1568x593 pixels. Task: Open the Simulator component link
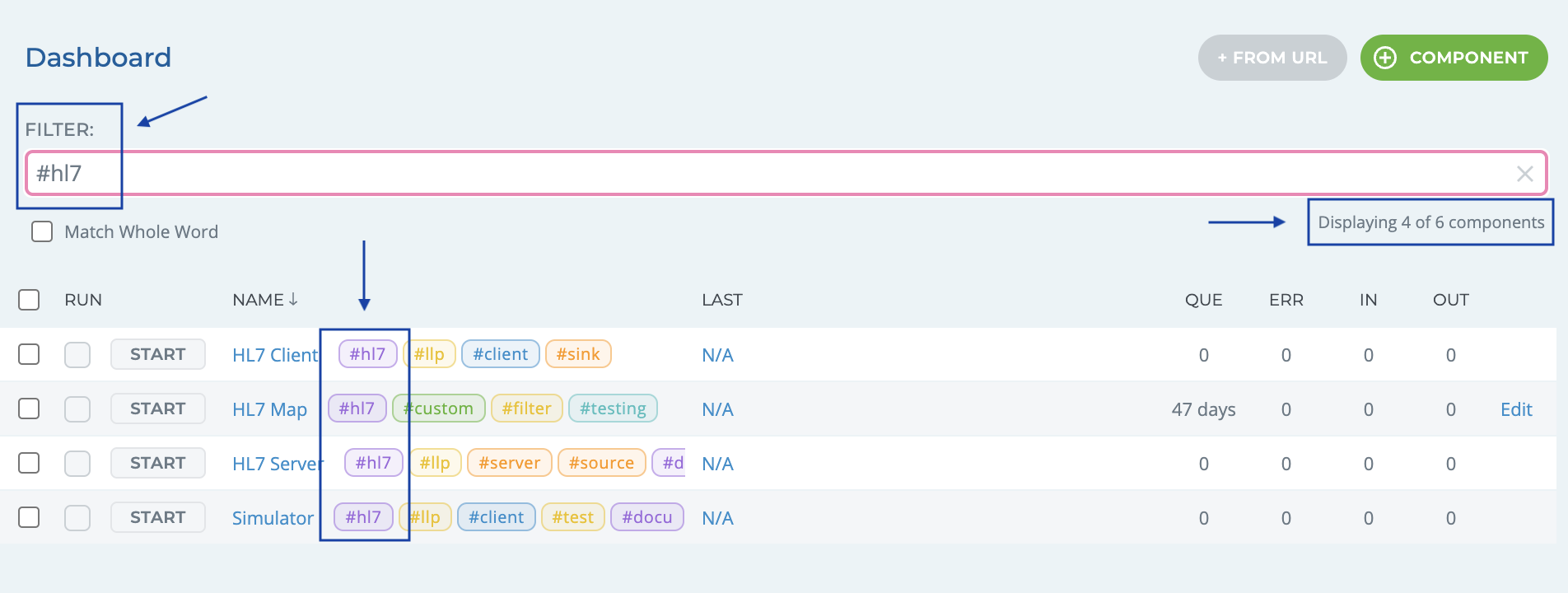[273, 518]
